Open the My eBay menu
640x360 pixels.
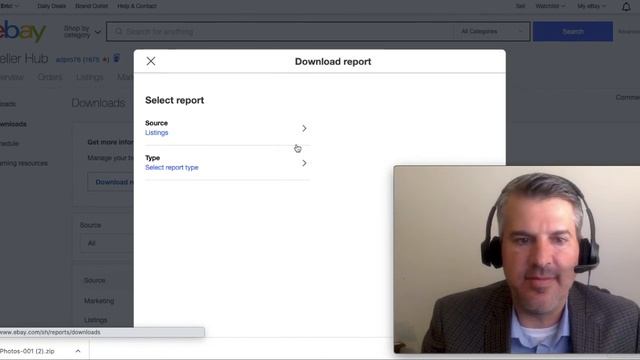click(591, 6)
